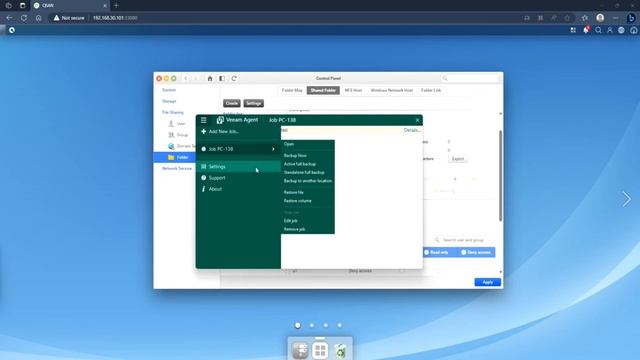Screen dimensions: 640x360
Task: Click Control Panel refresh icon
Action: (x=234, y=78)
